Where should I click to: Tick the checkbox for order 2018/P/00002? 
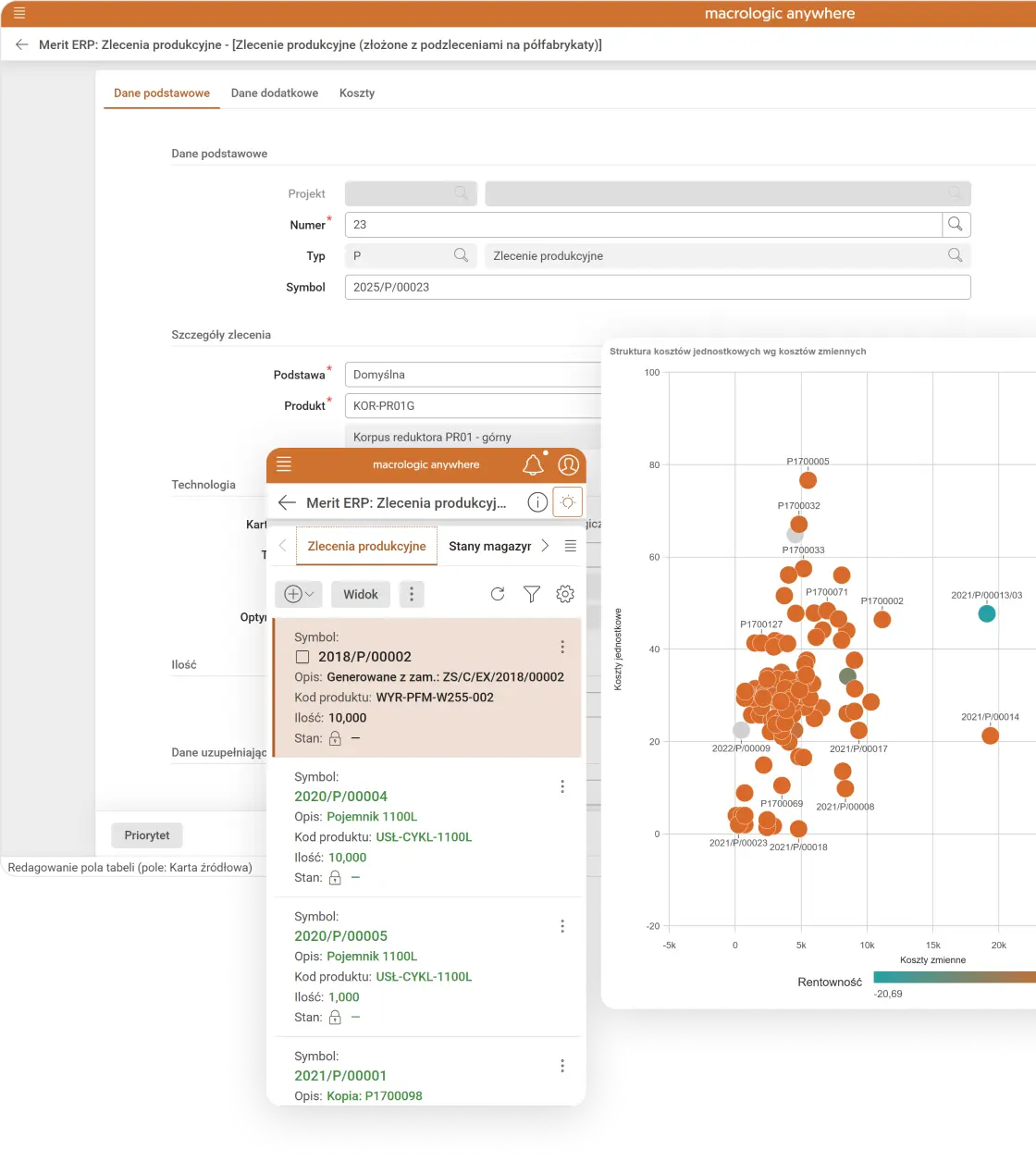[x=302, y=657]
